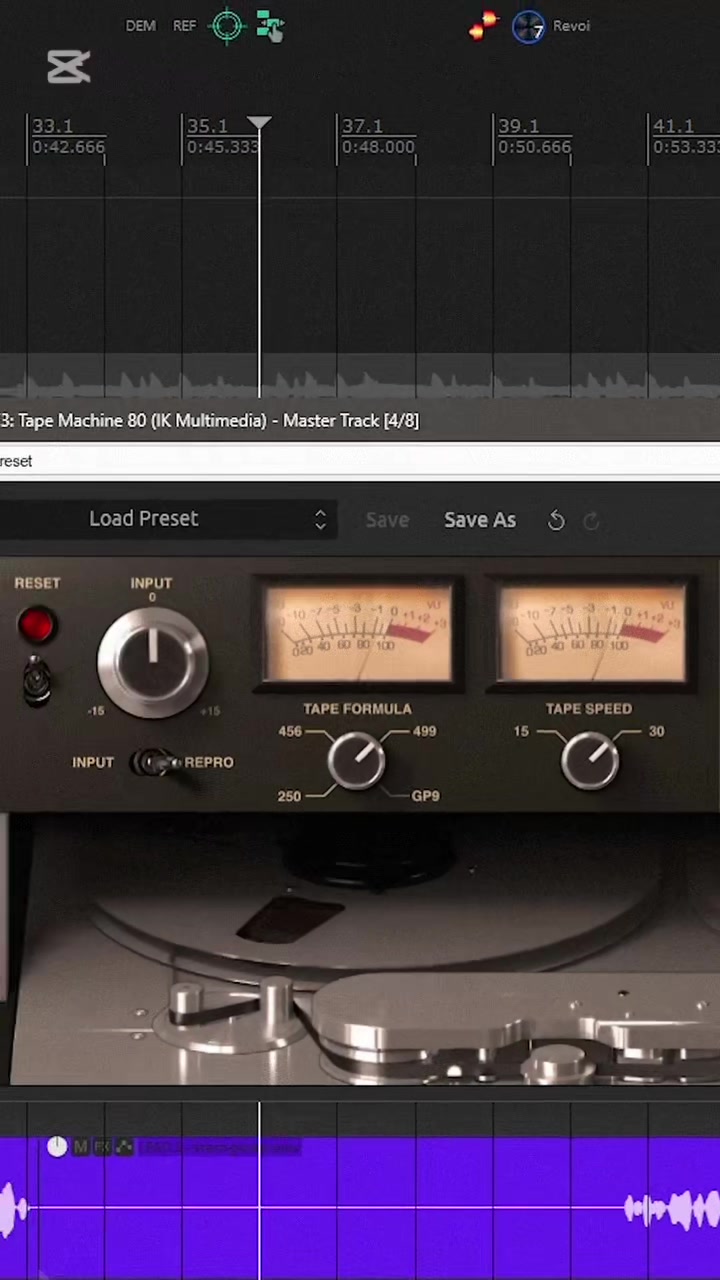Click the orange flame-like icon
The height and width of the screenshot is (1280, 720).
point(484,26)
